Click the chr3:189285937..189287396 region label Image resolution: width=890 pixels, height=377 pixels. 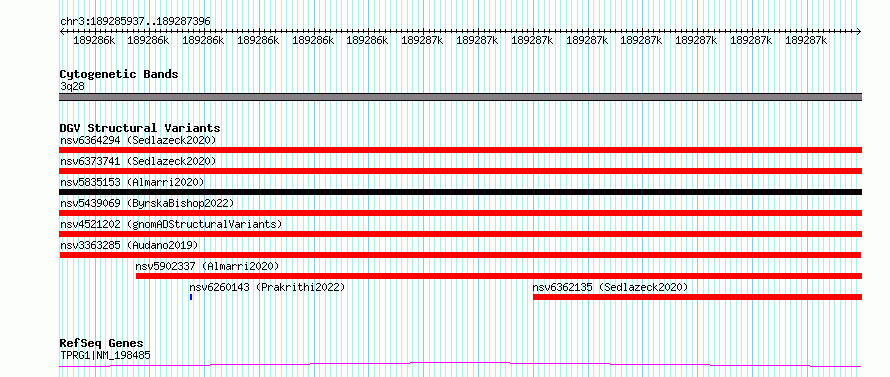(x=135, y=21)
